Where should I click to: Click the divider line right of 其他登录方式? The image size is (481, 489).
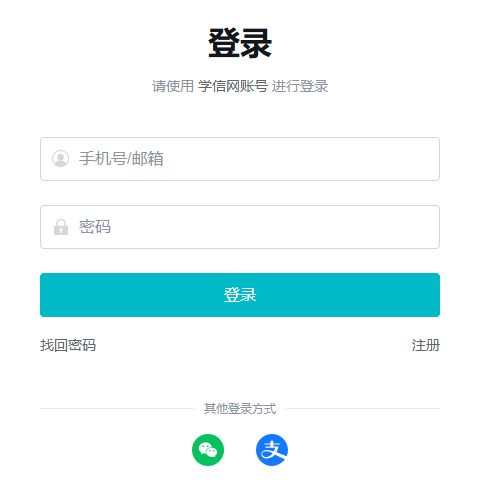click(x=363, y=408)
